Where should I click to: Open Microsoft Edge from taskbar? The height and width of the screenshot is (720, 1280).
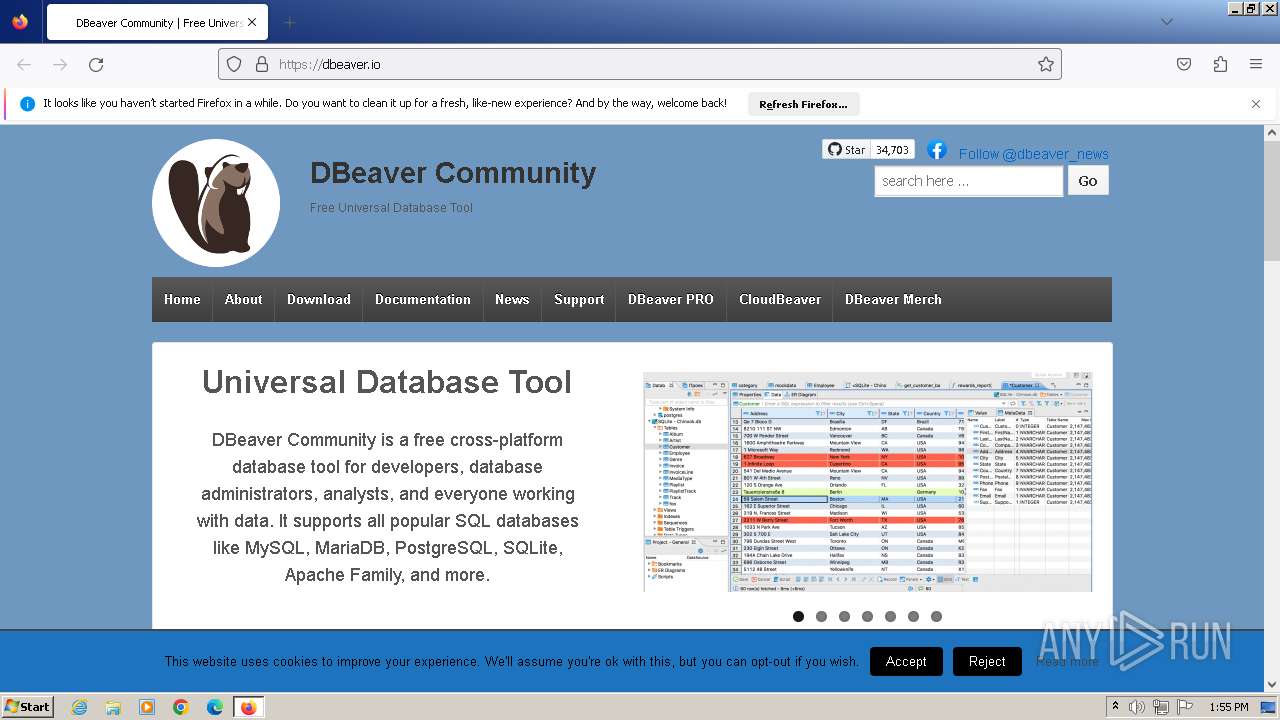[x=215, y=707]
